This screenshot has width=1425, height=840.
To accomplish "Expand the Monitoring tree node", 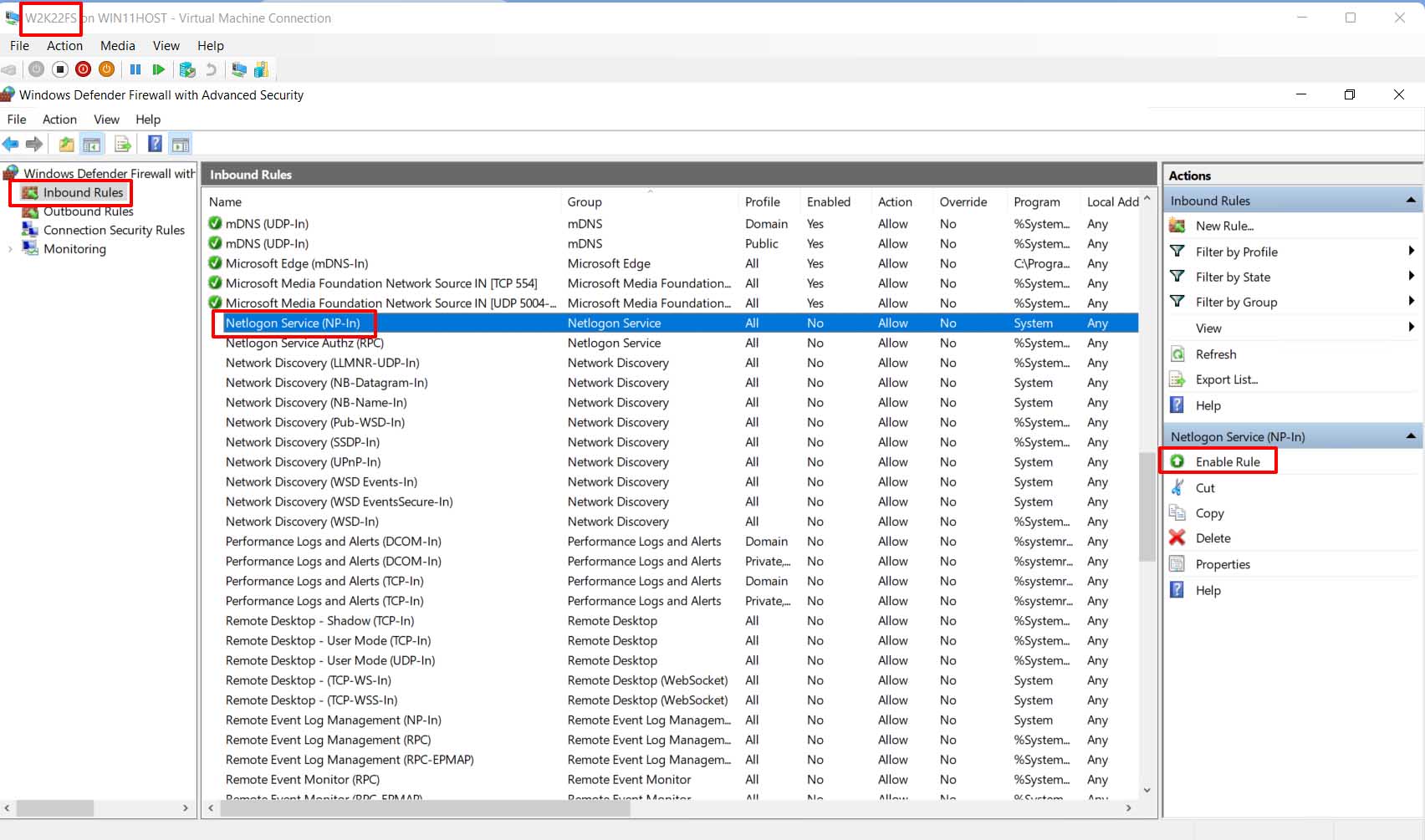I will [x=10, y=249].
